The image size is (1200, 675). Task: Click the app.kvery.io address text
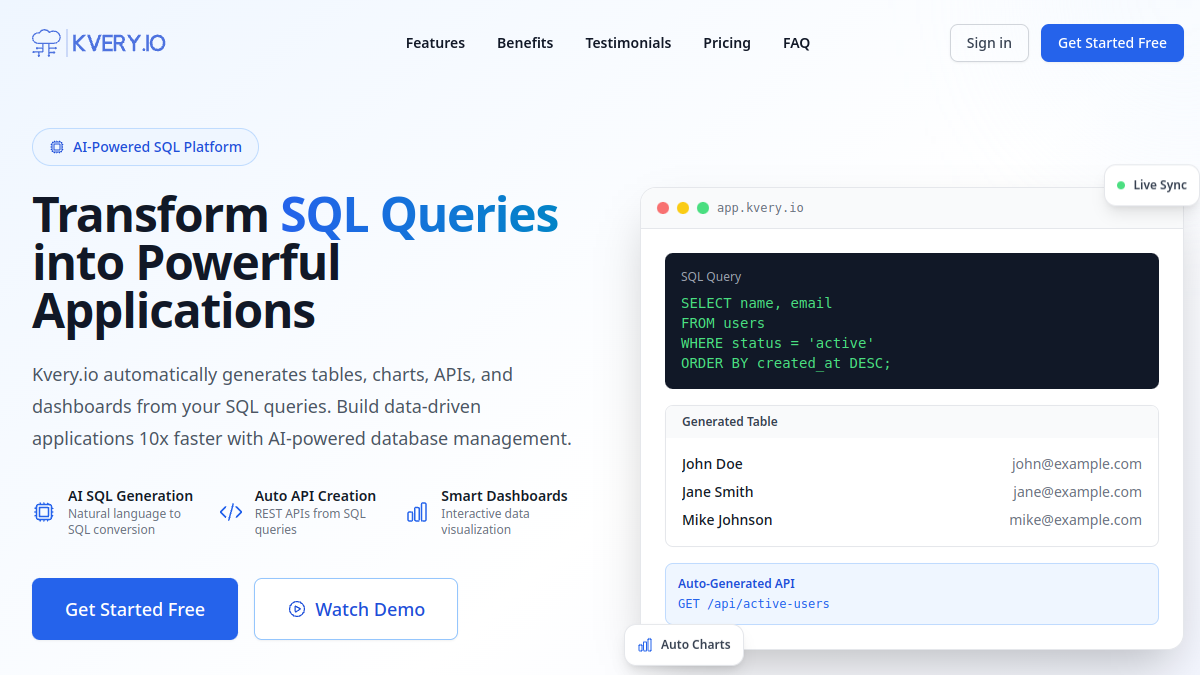pyautogui.click(x=760, y=208)
